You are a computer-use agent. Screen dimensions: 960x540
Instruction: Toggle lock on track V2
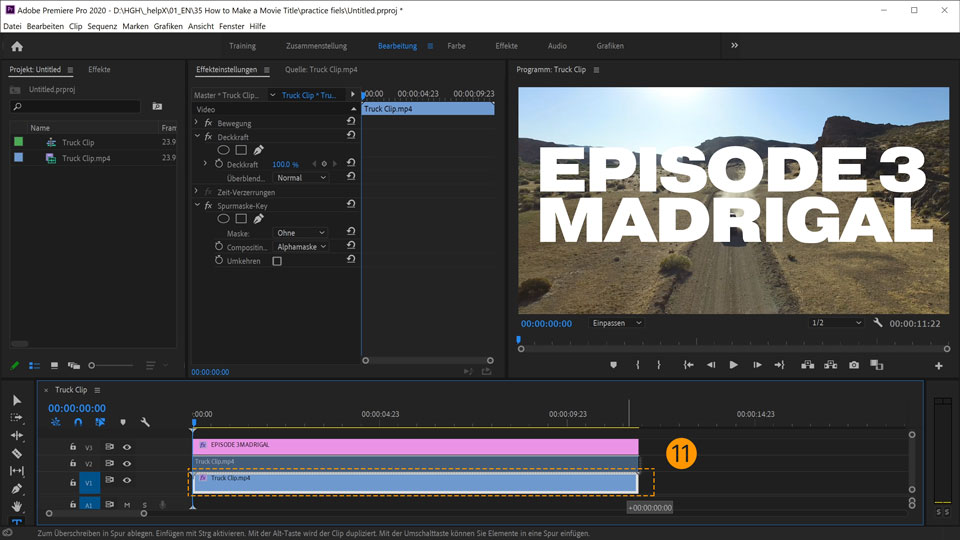tap(73, 464)
